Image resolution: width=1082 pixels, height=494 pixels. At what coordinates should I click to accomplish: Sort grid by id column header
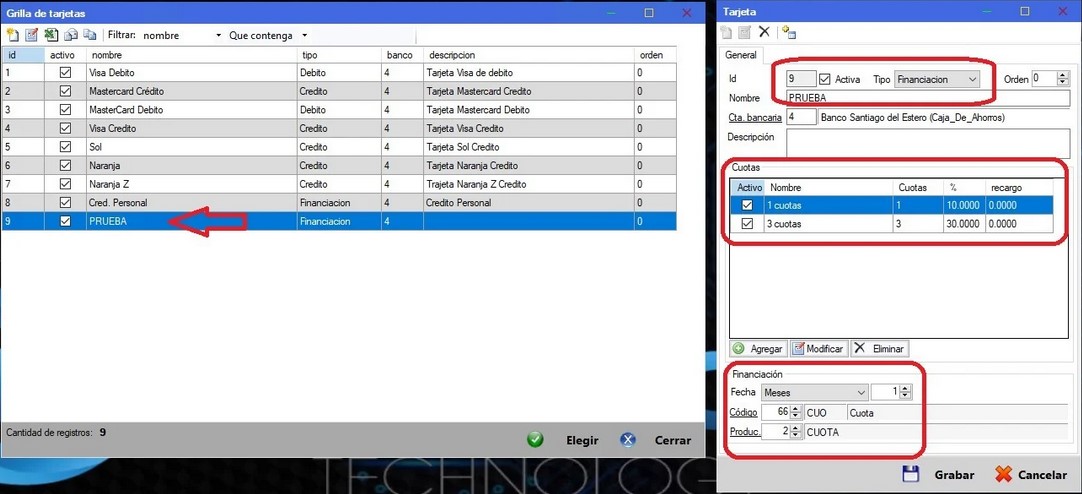(23, 55)
